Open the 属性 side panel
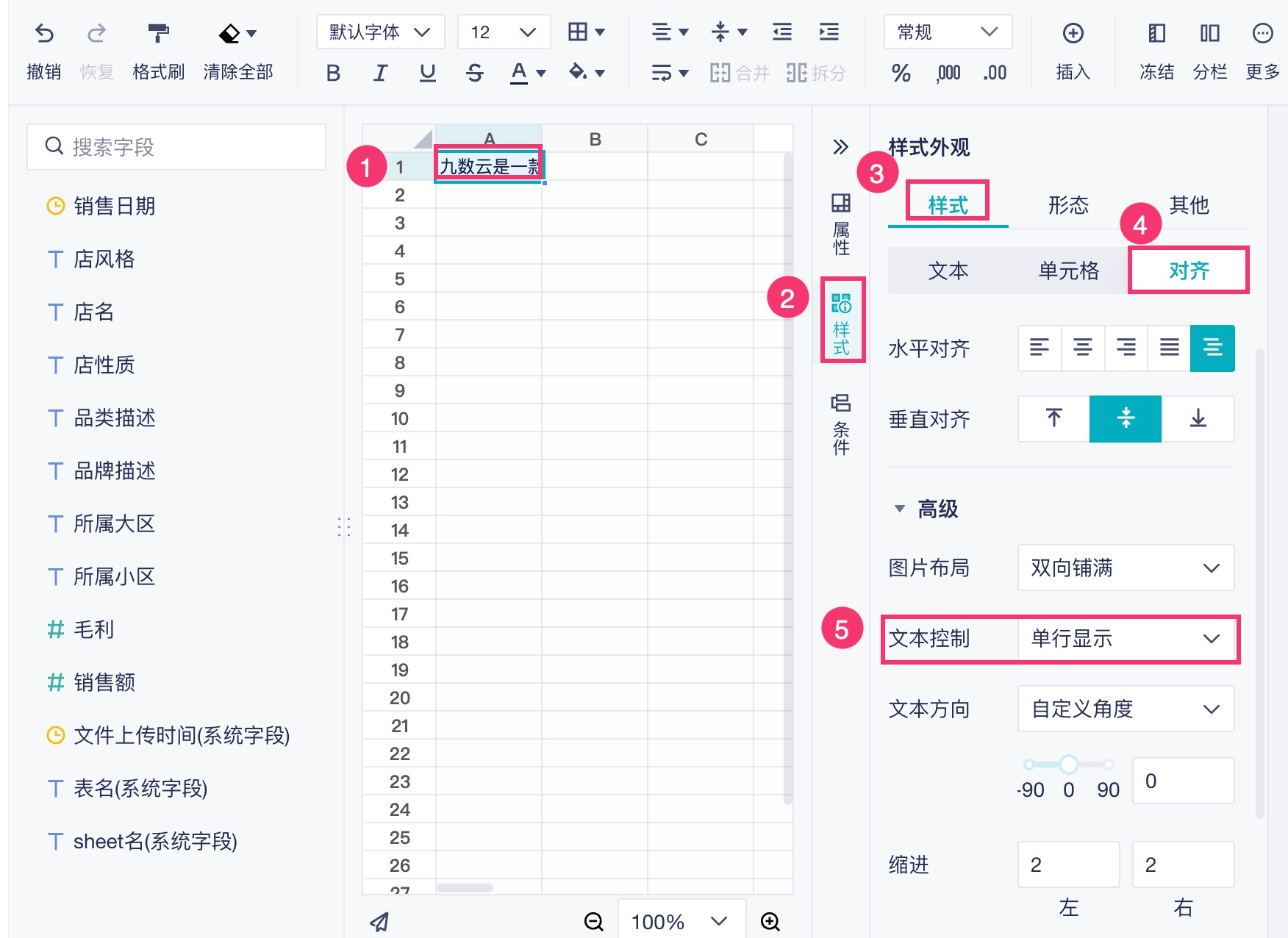 tap(841, 224)
